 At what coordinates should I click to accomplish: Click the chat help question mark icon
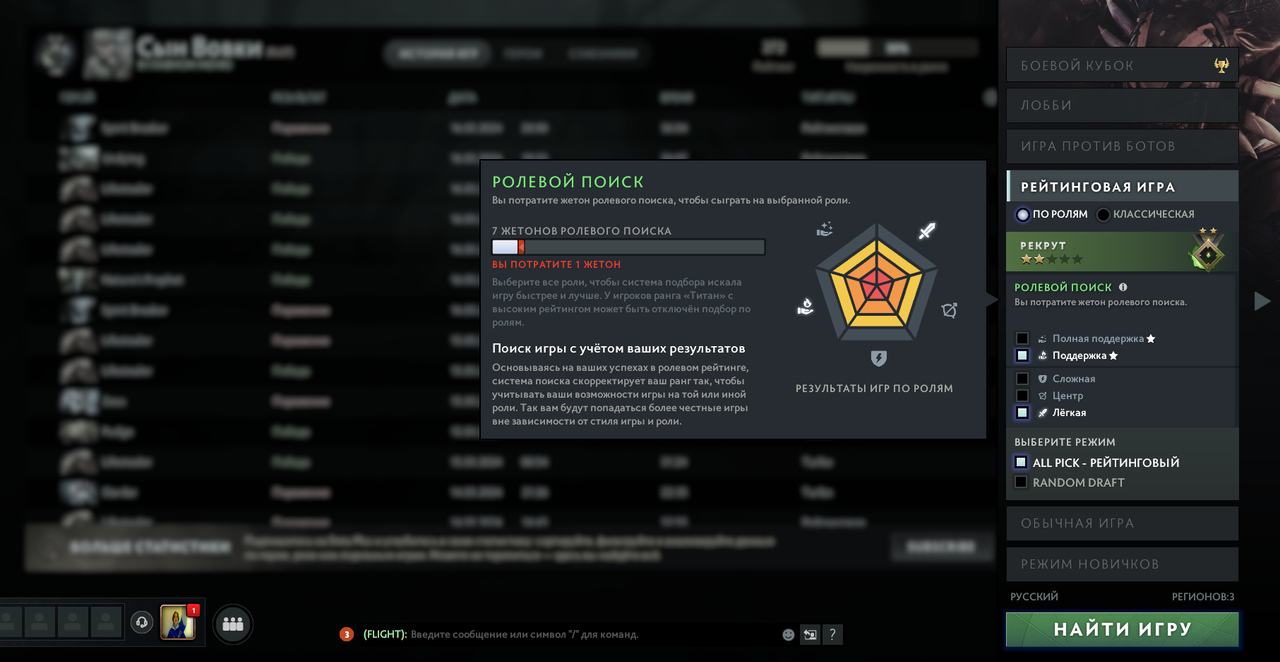click(x=832, y=634)
